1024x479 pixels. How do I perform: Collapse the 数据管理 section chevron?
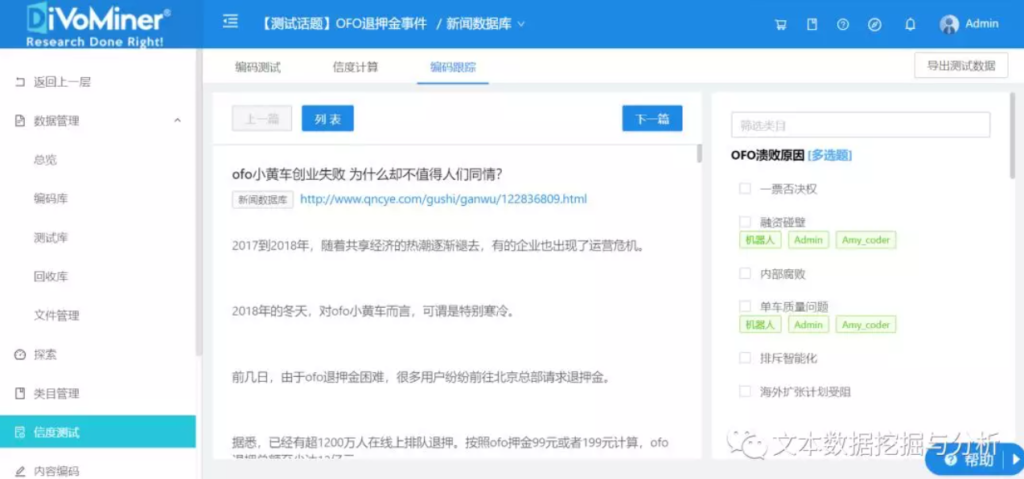click(177, 121)
